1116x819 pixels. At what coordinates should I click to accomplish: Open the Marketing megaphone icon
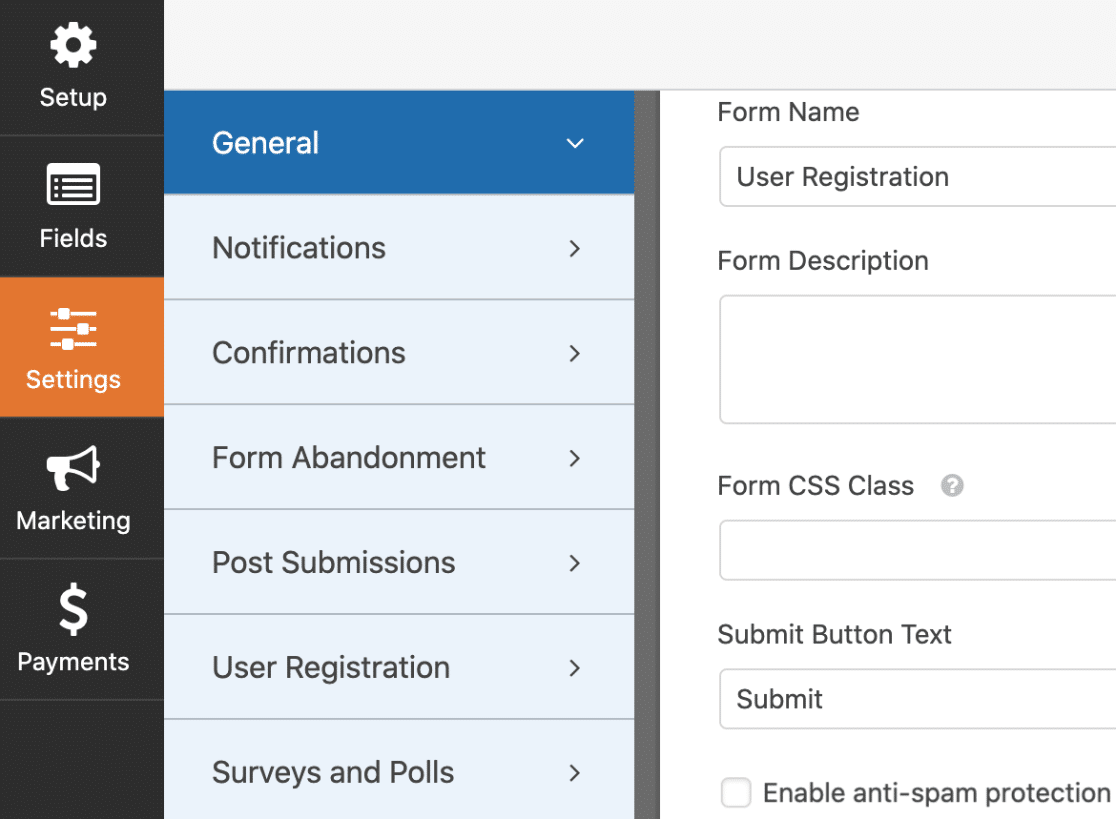tap(73, 467)
